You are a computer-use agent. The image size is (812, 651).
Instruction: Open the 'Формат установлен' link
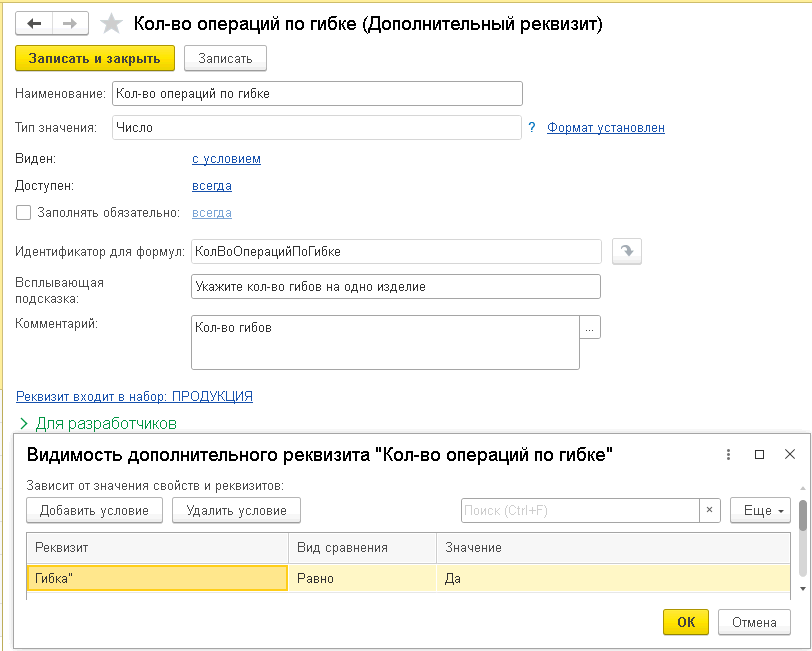click(605, 127)
